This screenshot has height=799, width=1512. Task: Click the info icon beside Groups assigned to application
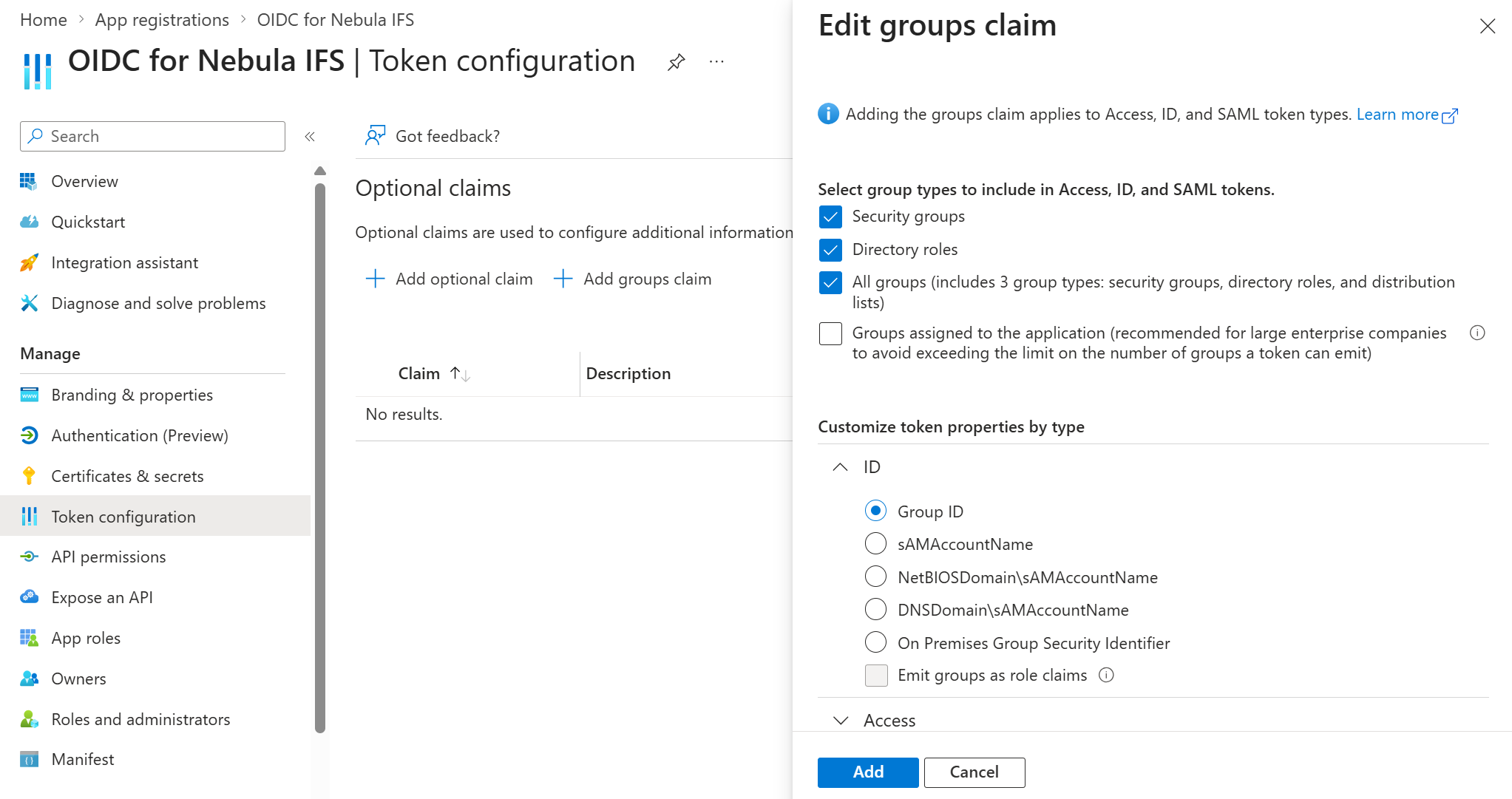1477,333
